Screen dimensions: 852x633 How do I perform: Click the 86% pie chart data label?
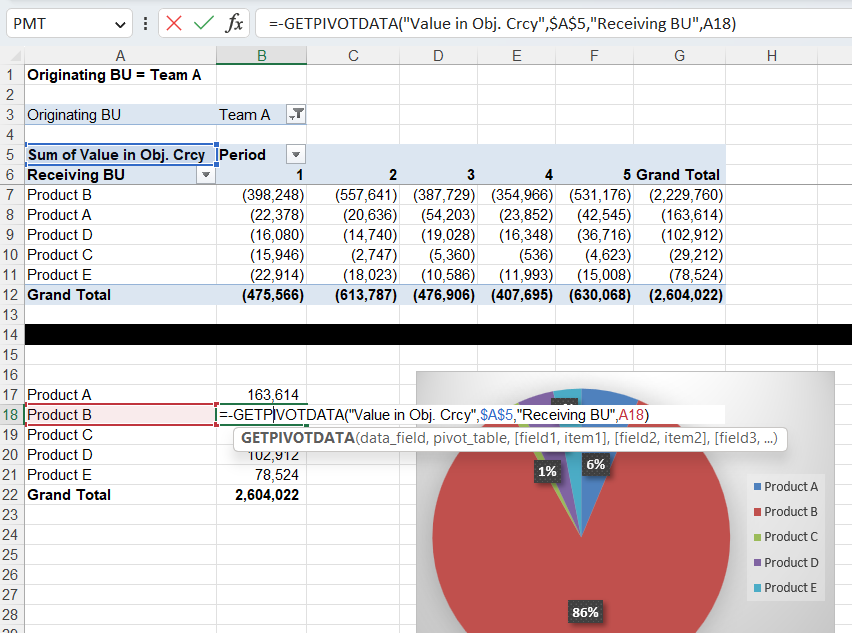(585, 612)
